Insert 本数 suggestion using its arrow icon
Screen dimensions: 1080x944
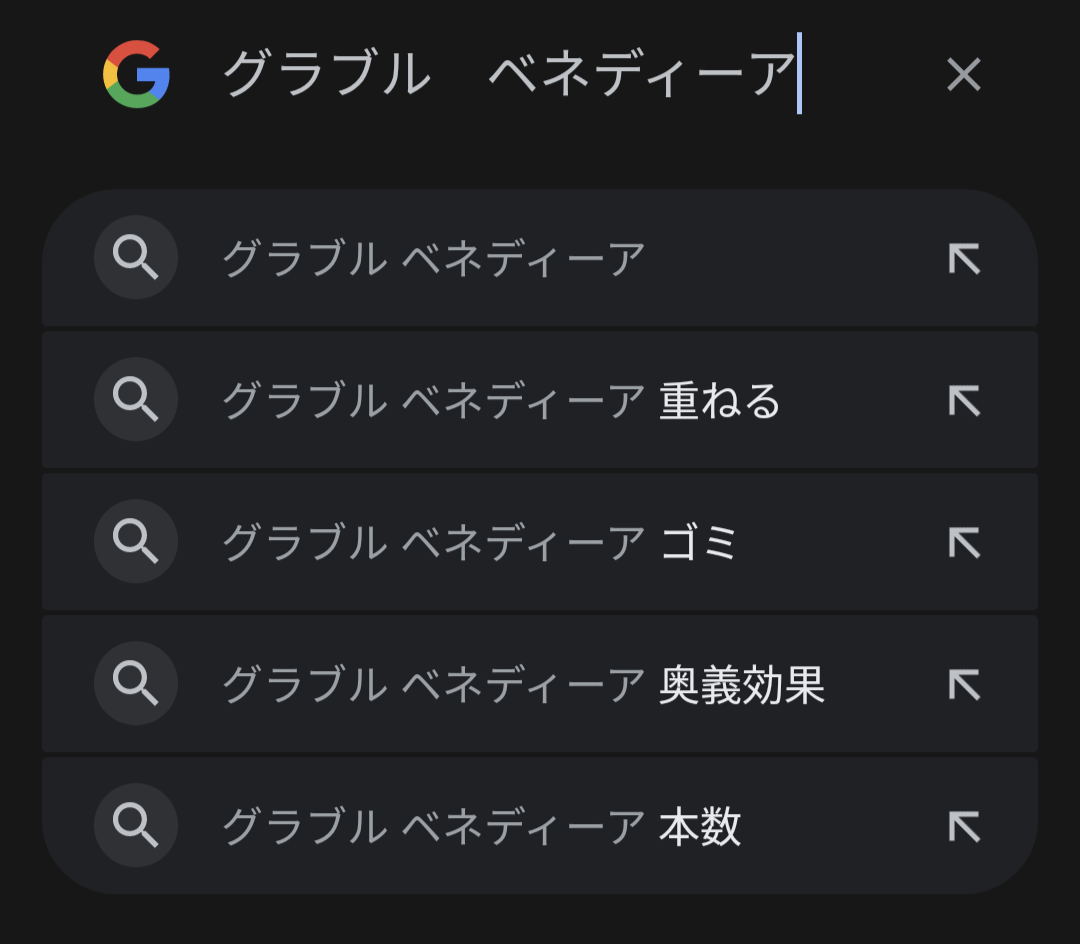coord(963,827)
